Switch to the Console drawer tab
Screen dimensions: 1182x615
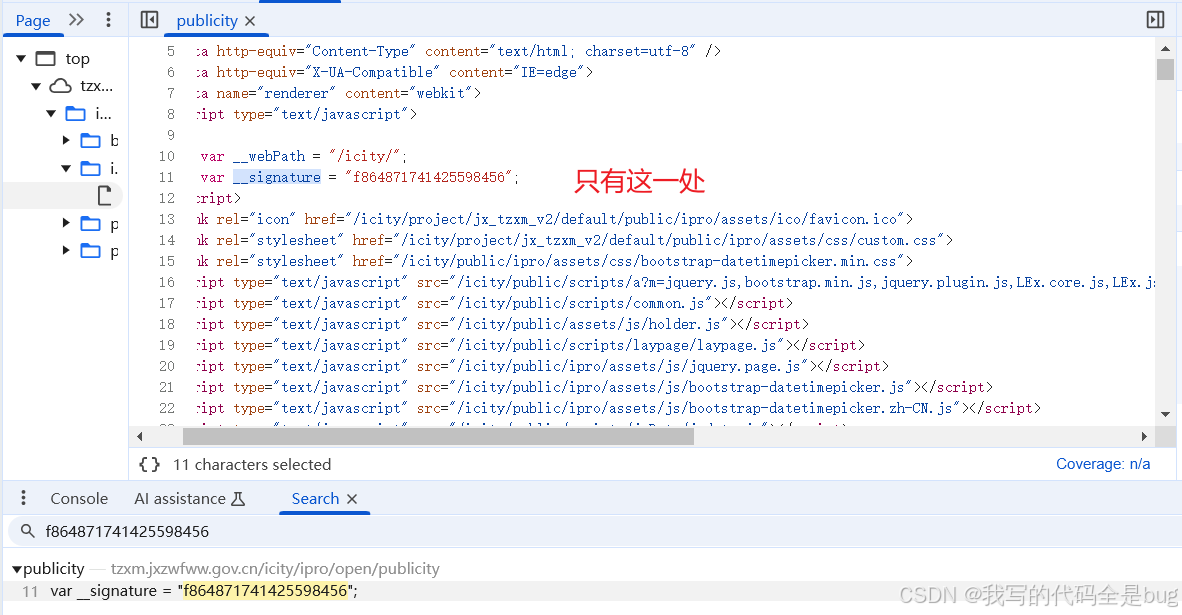pos(79,498)
